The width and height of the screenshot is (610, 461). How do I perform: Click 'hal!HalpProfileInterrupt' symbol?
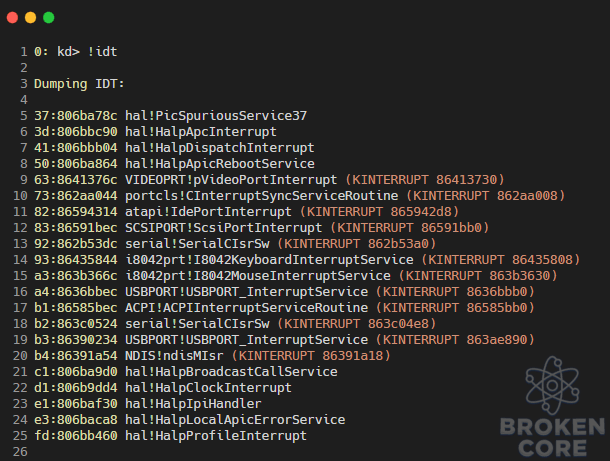216,436
